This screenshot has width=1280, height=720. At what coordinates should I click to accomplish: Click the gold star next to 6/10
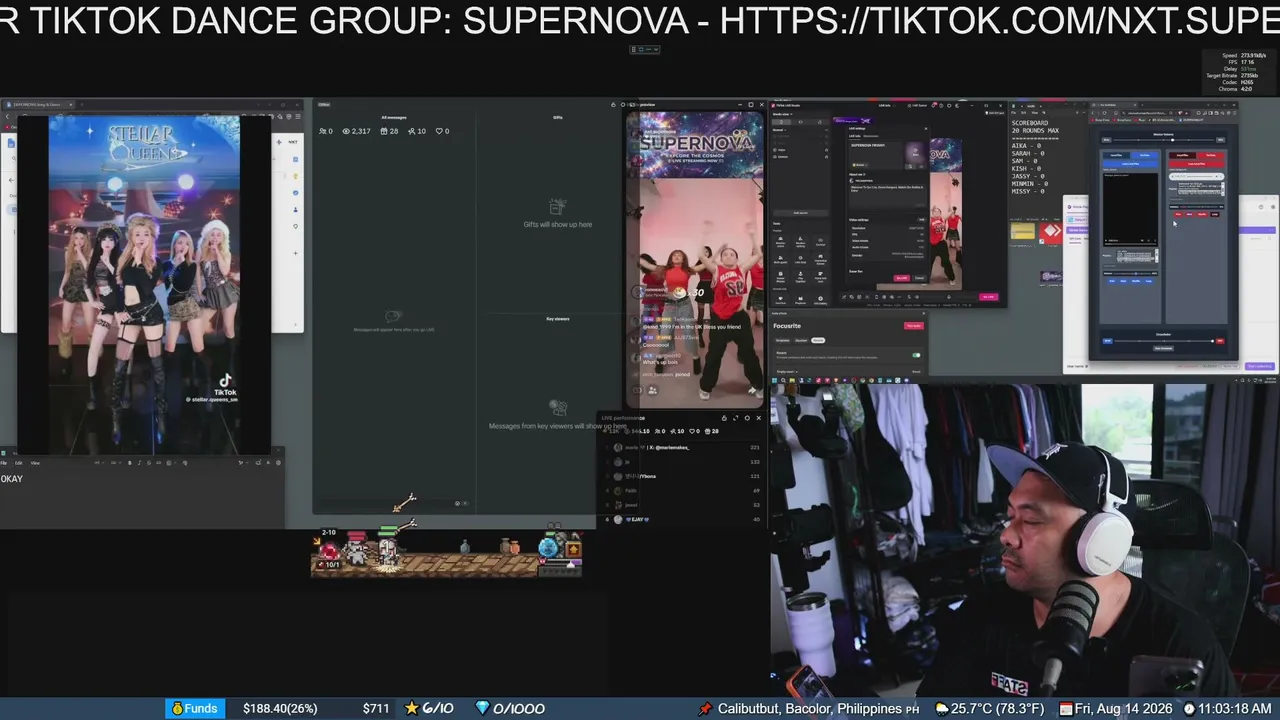click(x=412, y=708)
